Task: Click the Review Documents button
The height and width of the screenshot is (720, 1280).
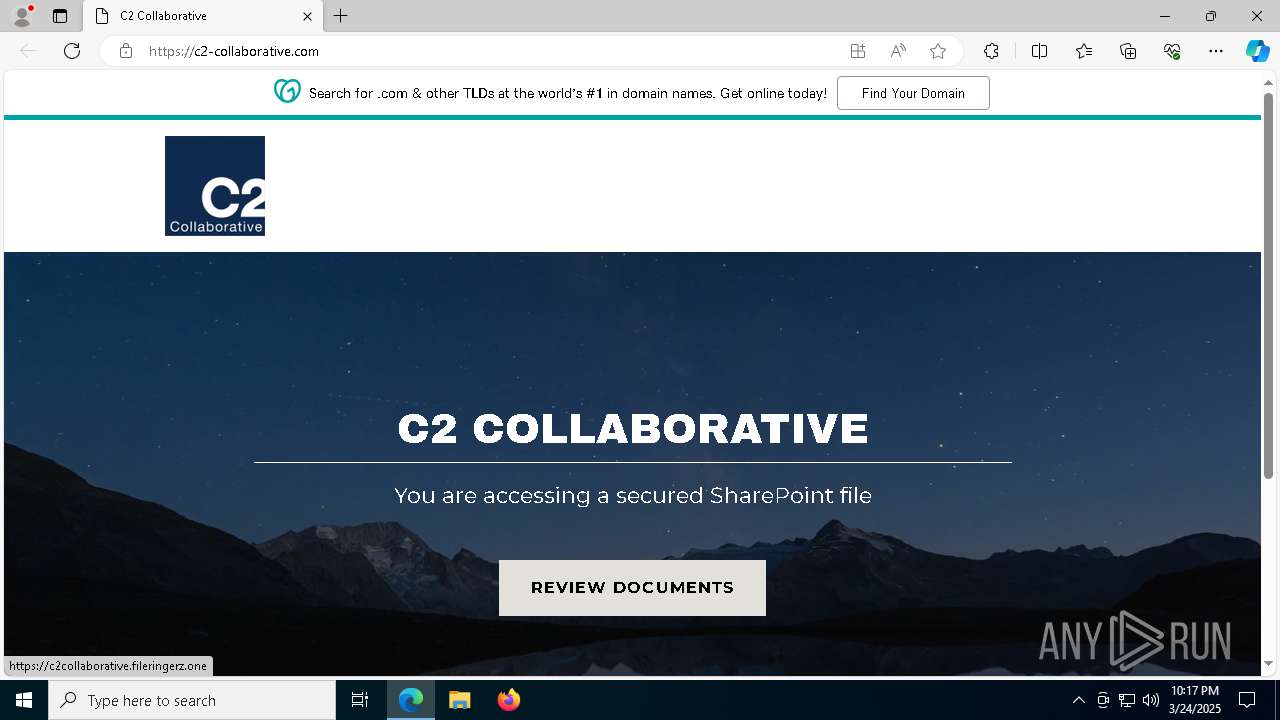Action: click(632, 588)
